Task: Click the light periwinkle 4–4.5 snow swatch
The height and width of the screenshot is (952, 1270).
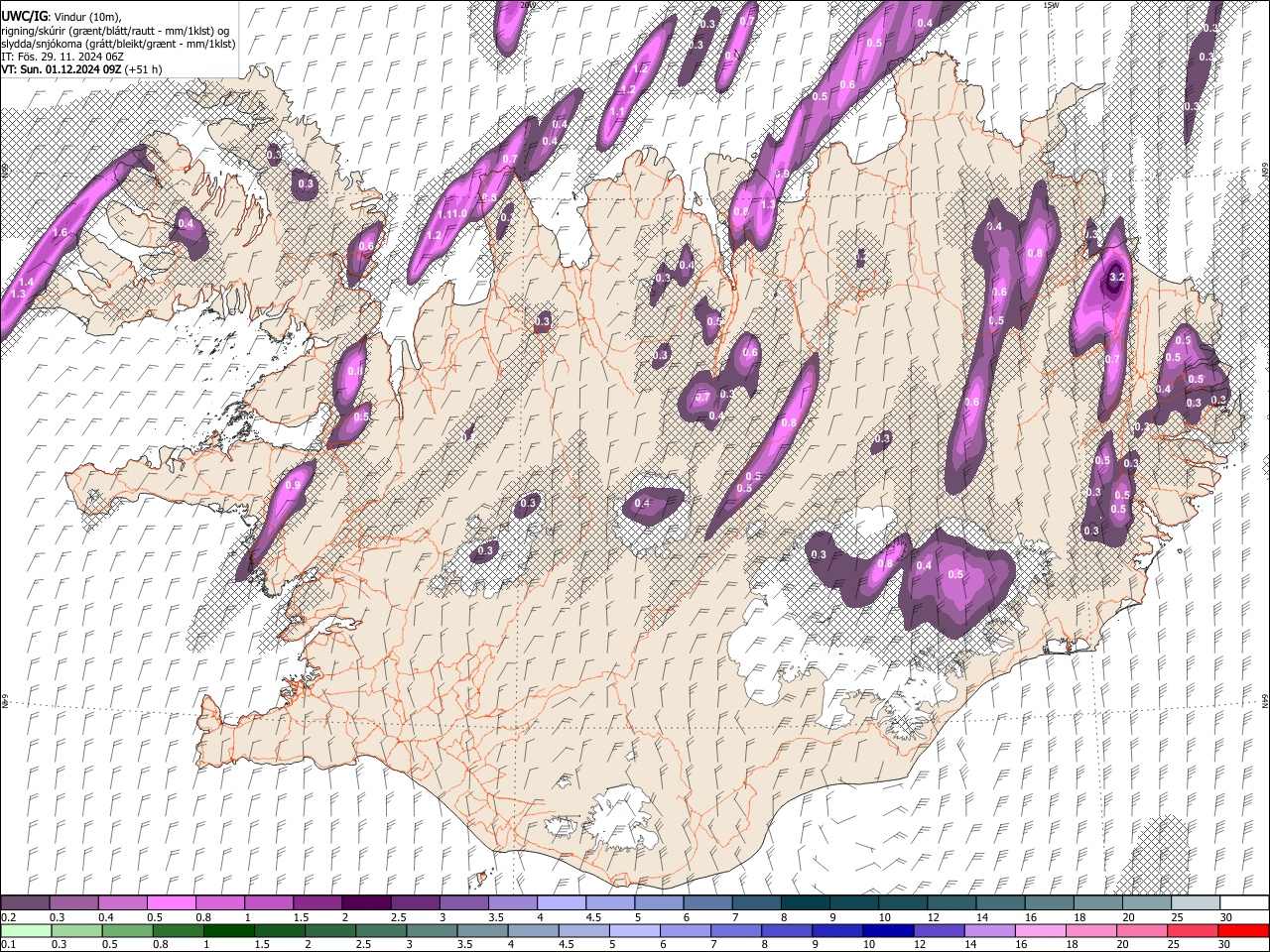Action: tap(562, 902)
